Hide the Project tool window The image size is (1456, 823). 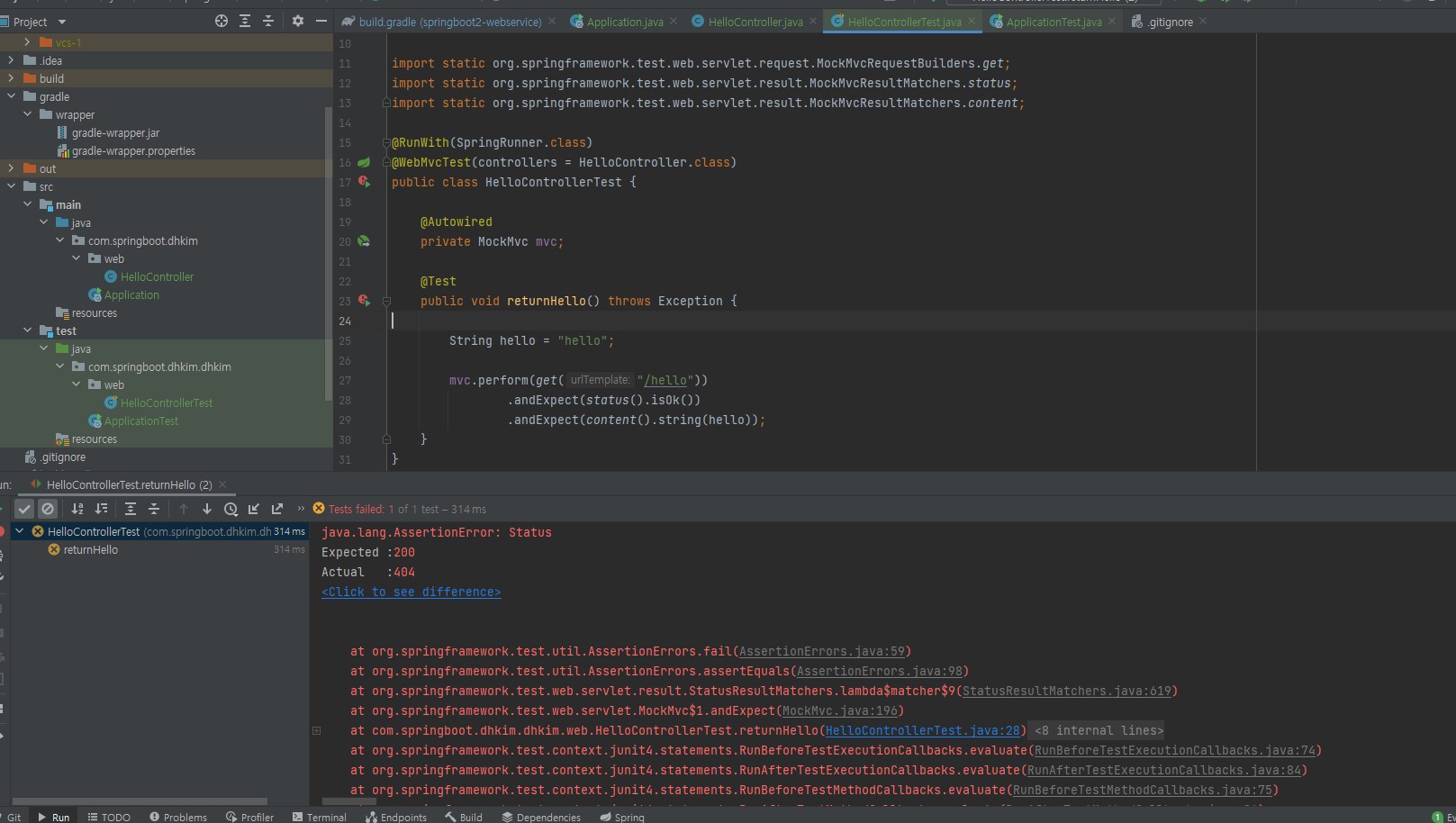[x=321, y=21]
